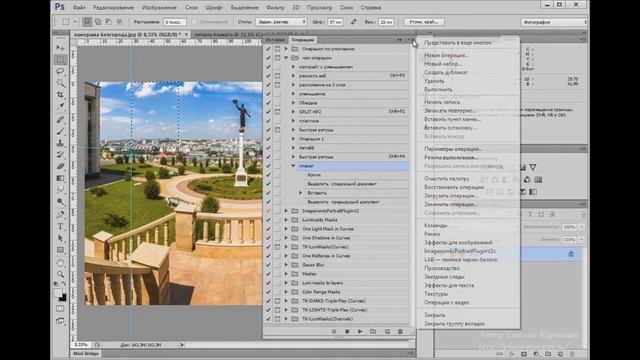Select the Horizontal Type tool
640x360 pixels.
click(60, 226)
